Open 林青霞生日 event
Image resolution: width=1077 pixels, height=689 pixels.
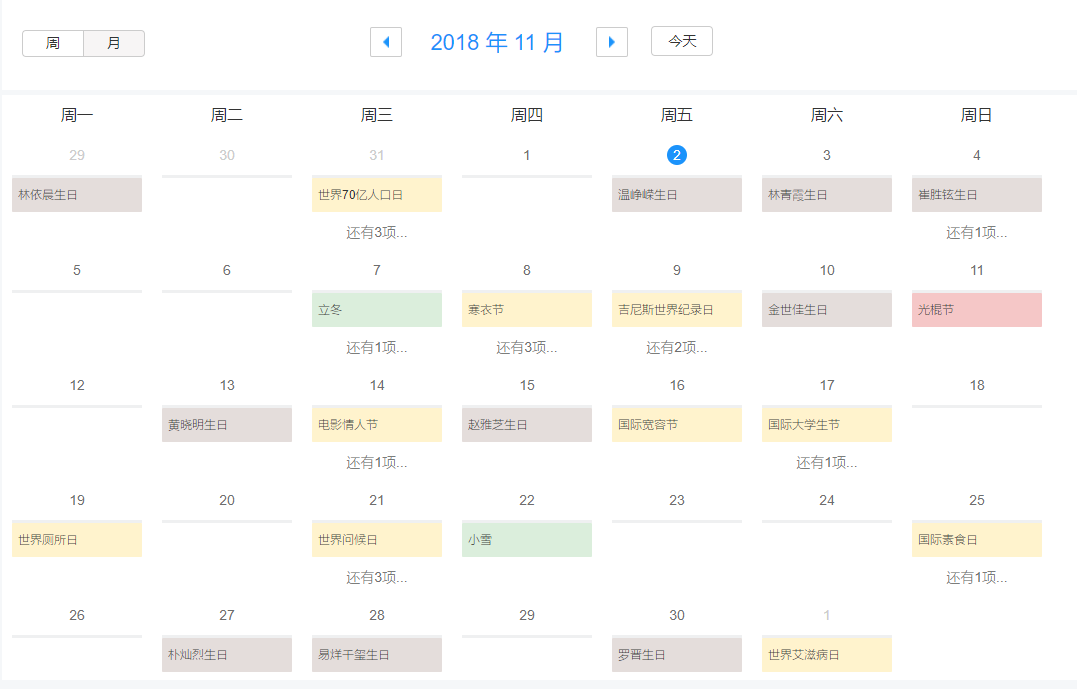826,195
